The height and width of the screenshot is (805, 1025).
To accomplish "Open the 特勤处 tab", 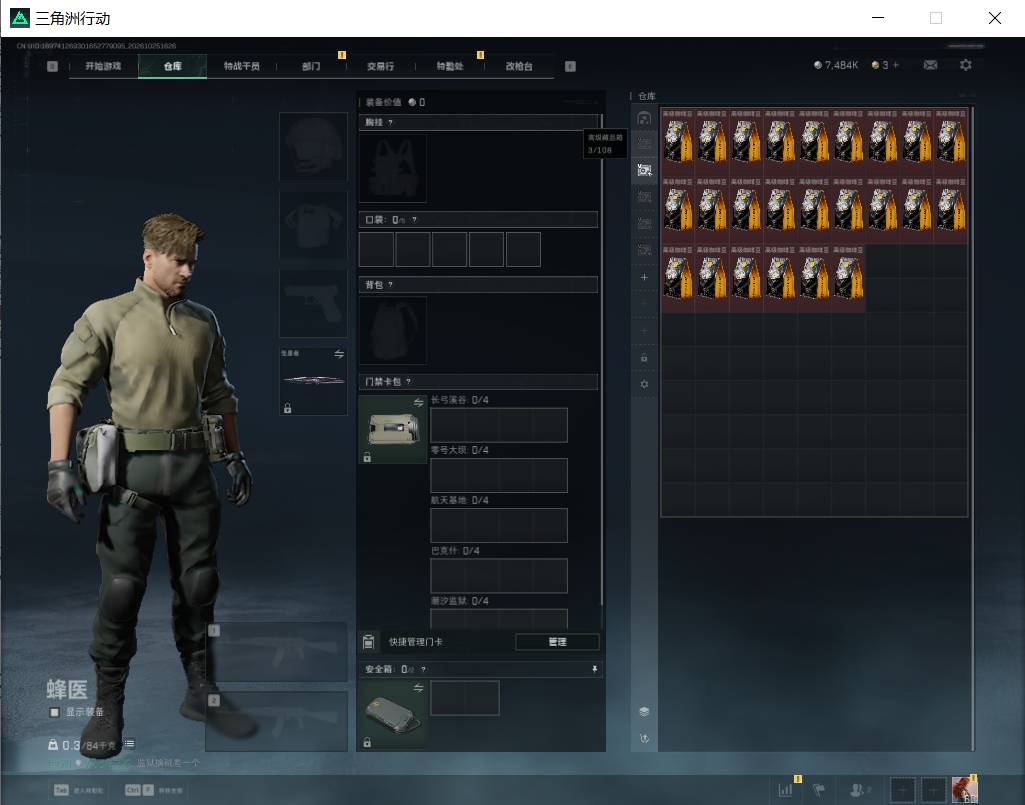I will tap(450, 66).
